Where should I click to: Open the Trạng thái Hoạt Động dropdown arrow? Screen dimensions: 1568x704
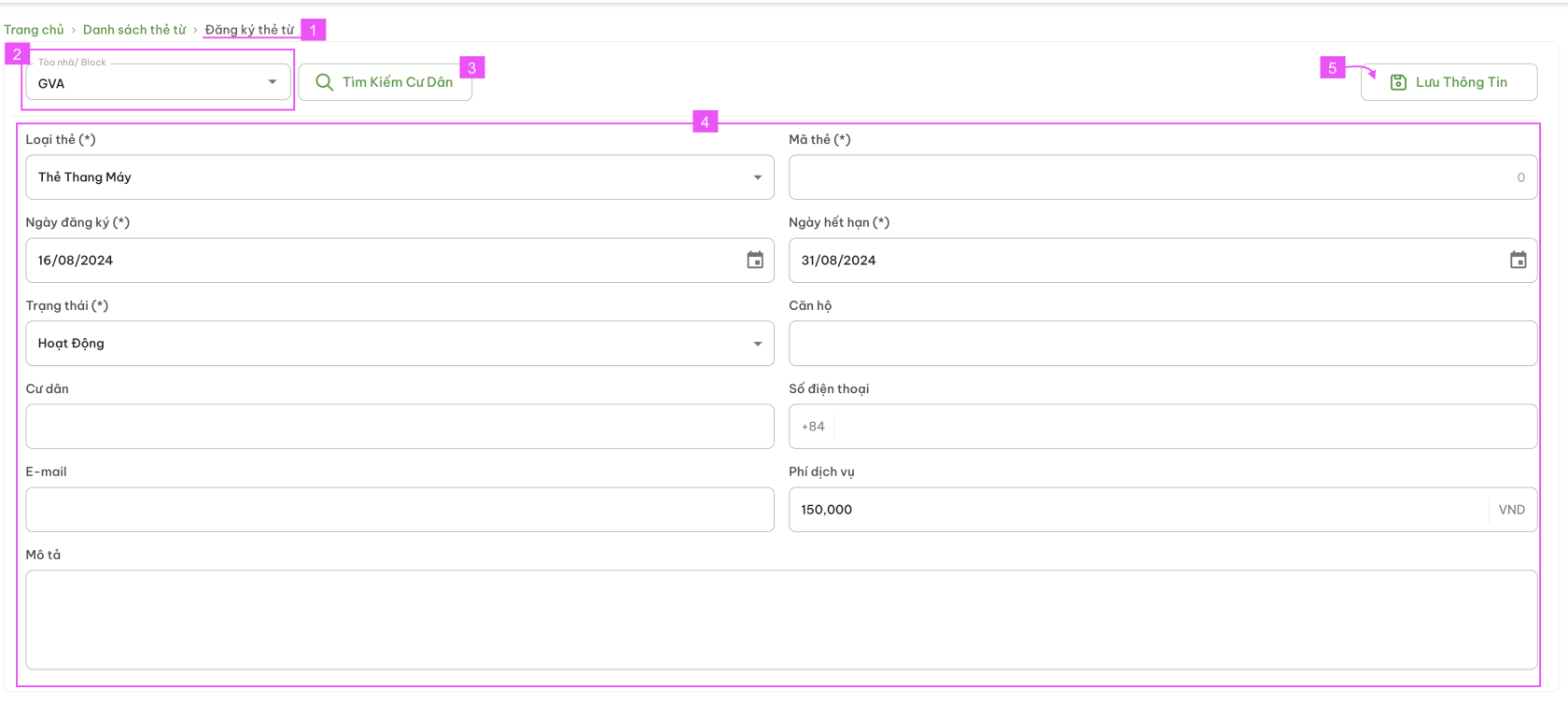click(758, 344)
